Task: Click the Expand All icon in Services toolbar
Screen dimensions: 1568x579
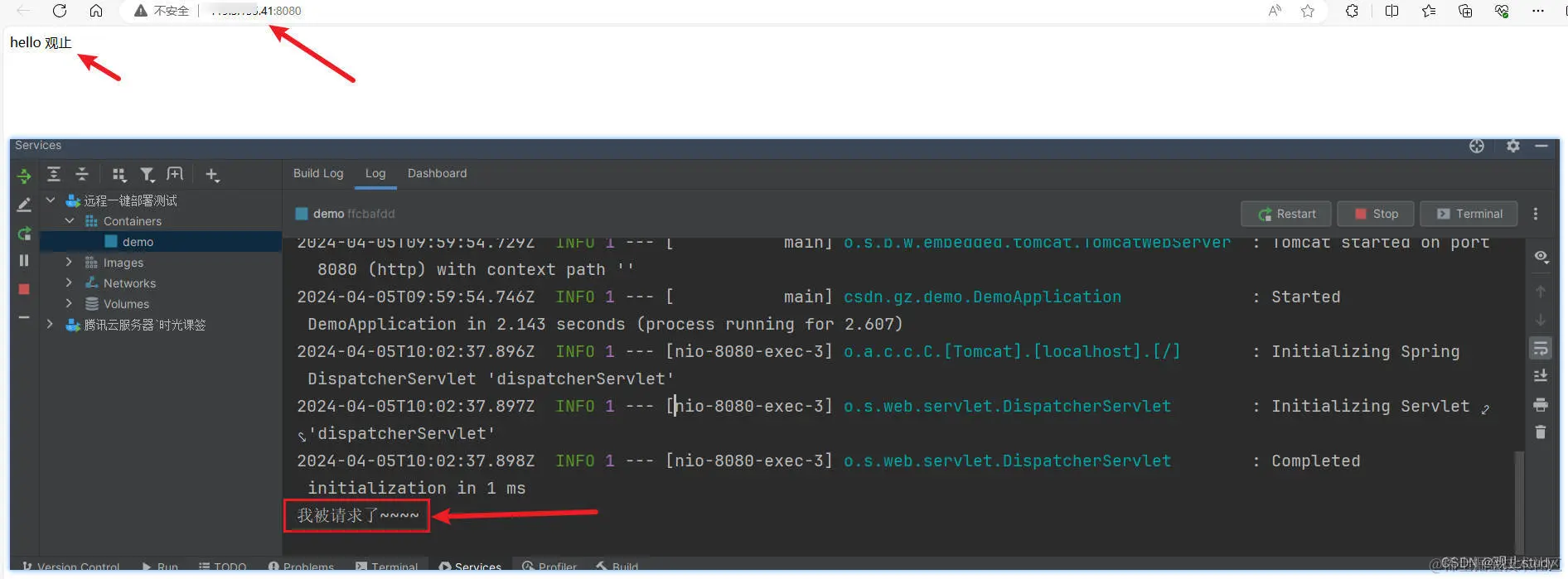Action: (54, 174)
